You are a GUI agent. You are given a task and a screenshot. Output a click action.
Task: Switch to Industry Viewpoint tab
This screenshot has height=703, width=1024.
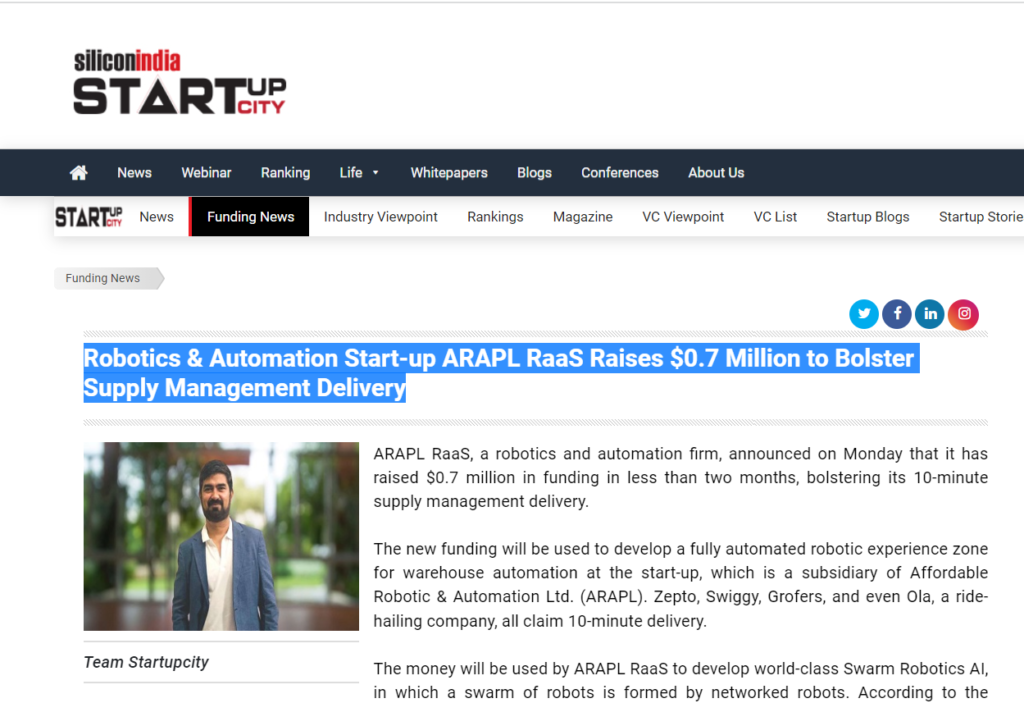381,217
